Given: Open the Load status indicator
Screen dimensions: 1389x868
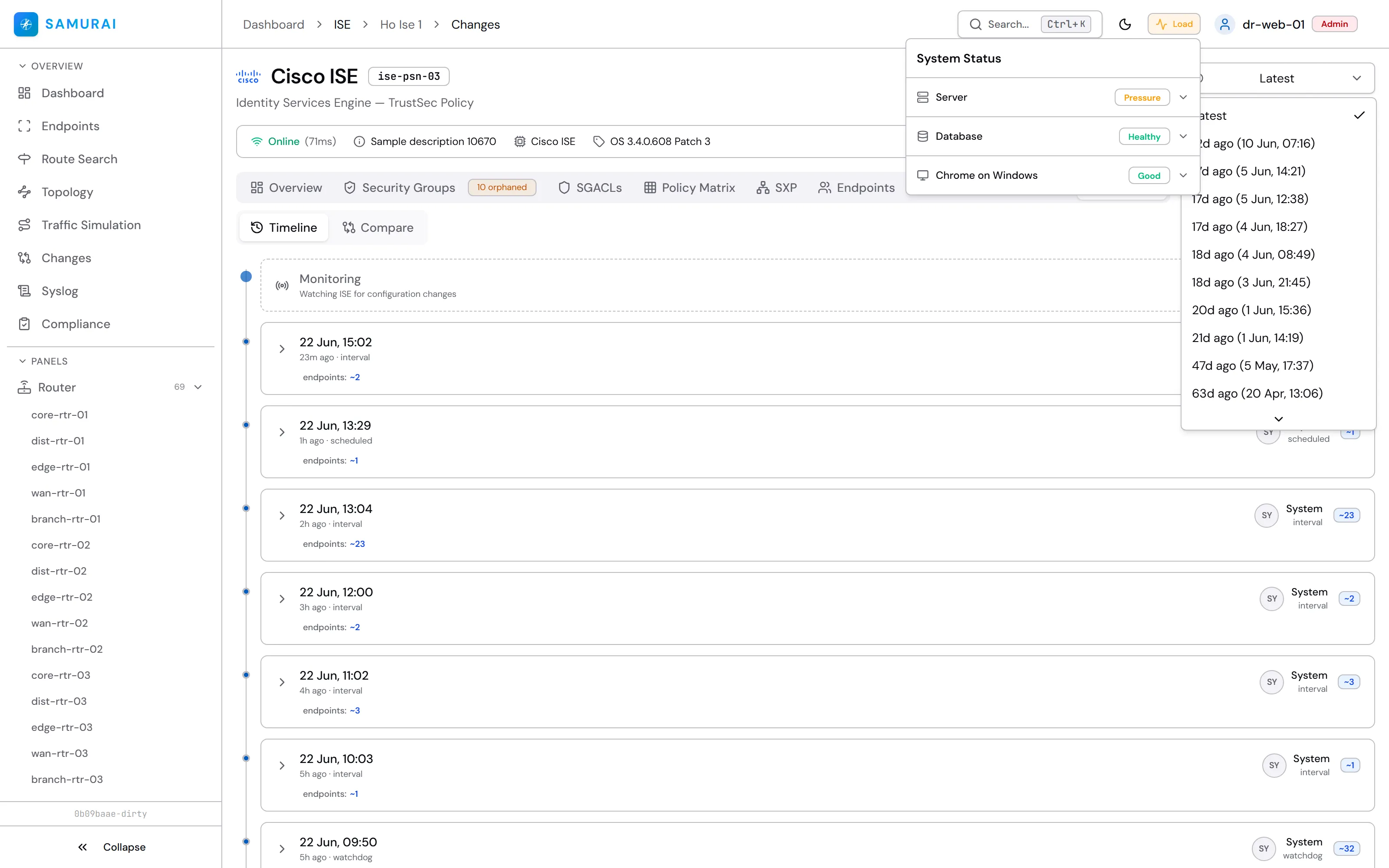Looking at the screenshot, I should click(1174, 24).
